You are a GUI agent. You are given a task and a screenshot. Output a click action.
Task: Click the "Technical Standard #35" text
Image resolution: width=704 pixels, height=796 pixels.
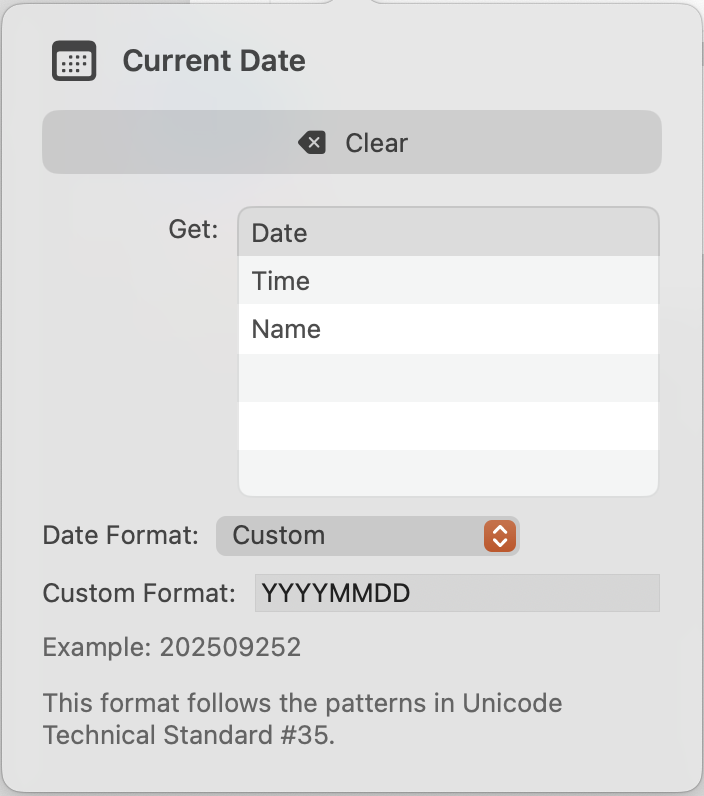point(188,735)
